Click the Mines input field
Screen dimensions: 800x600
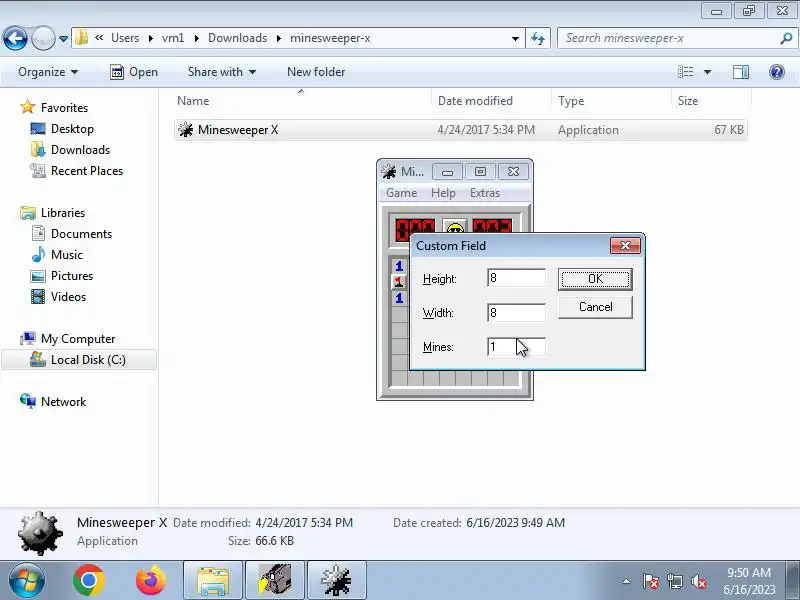(516, 347)
